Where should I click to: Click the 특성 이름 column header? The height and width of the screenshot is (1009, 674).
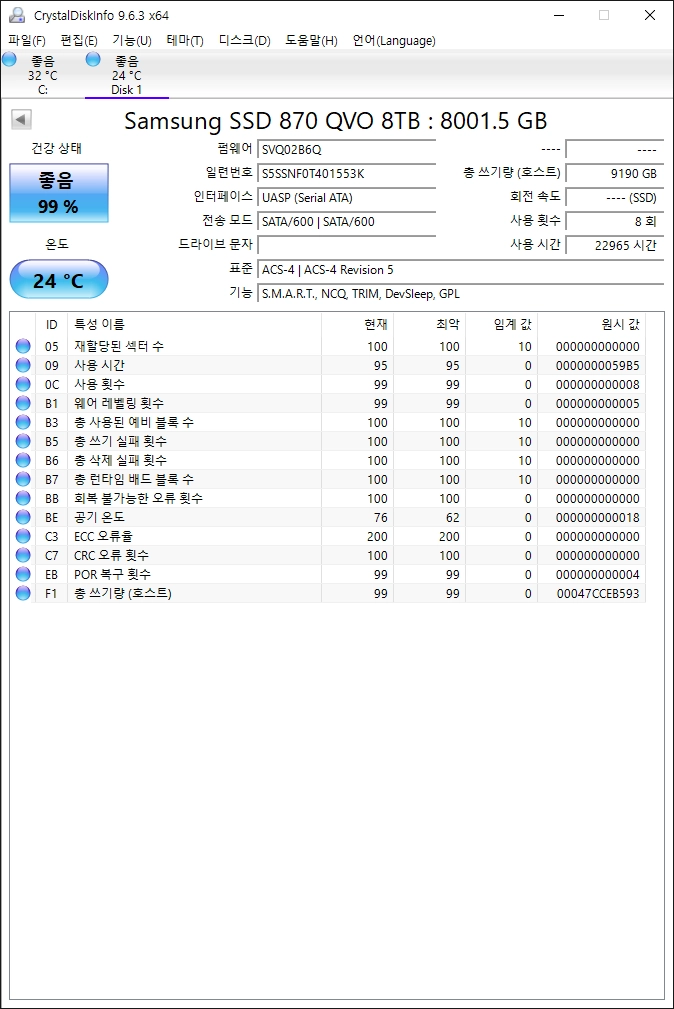[194, 324]
